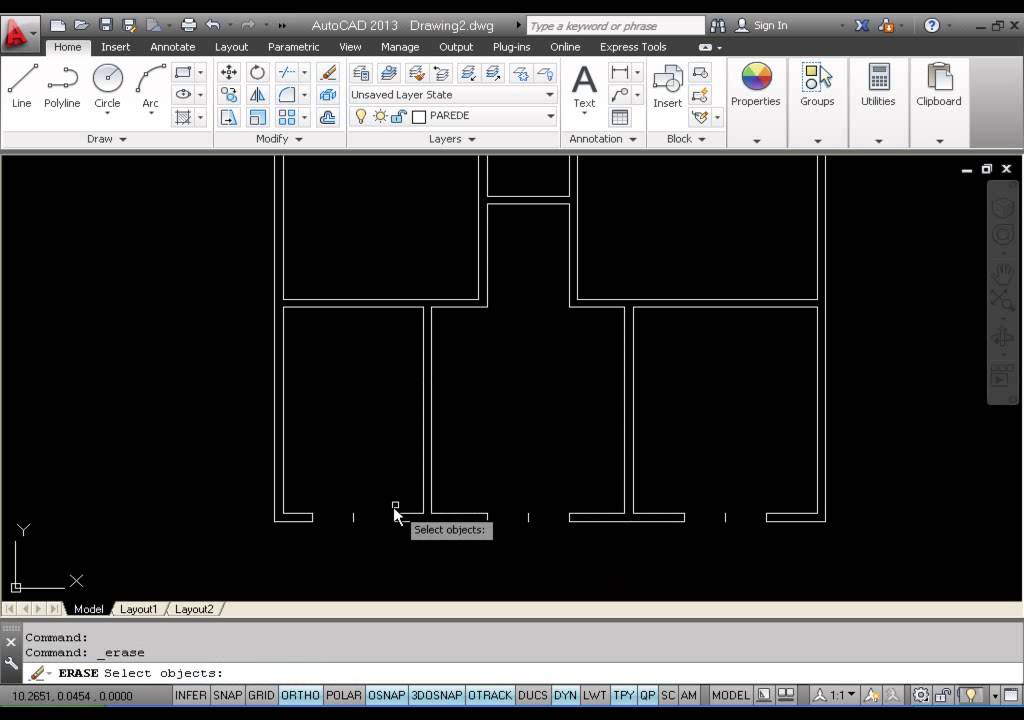Click the Fillet tool icon
Image resolution: width=1024 pixels, height=720 pixels.
coord(287,95)
